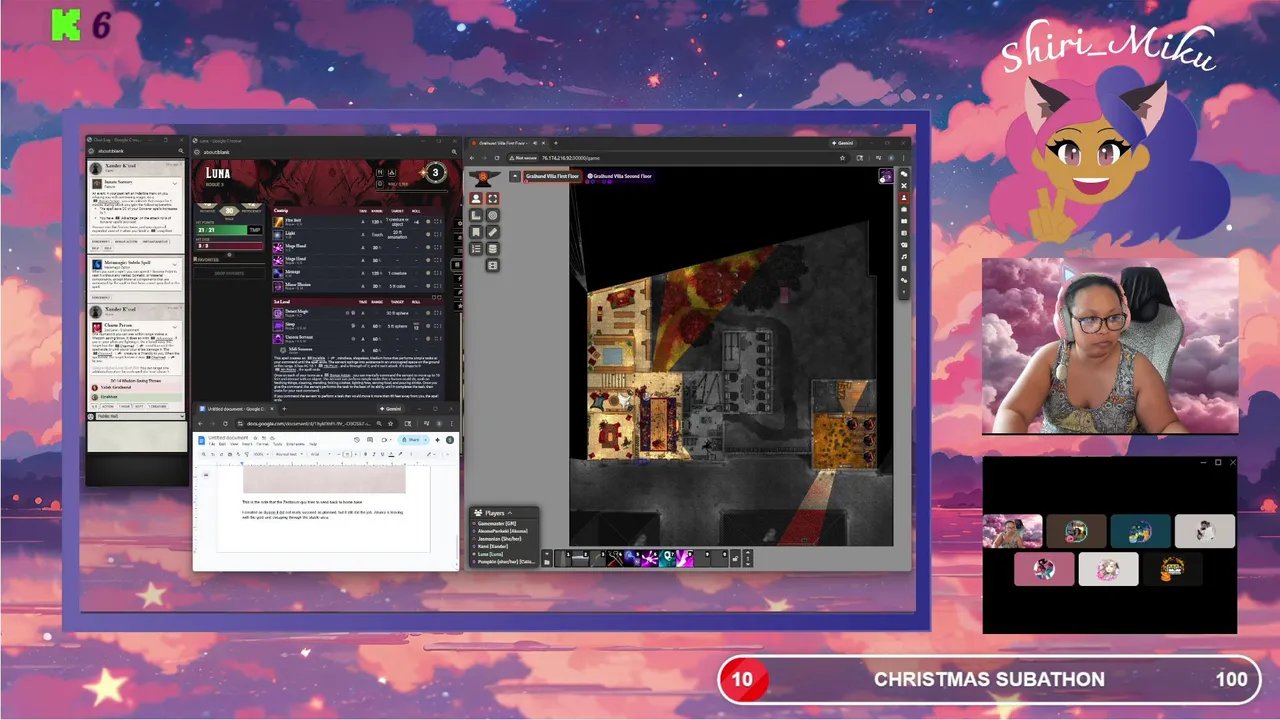Toggle italic in Google Docs toolbar
Viewport: 1280px width, 720px height.
pos(374,454)
